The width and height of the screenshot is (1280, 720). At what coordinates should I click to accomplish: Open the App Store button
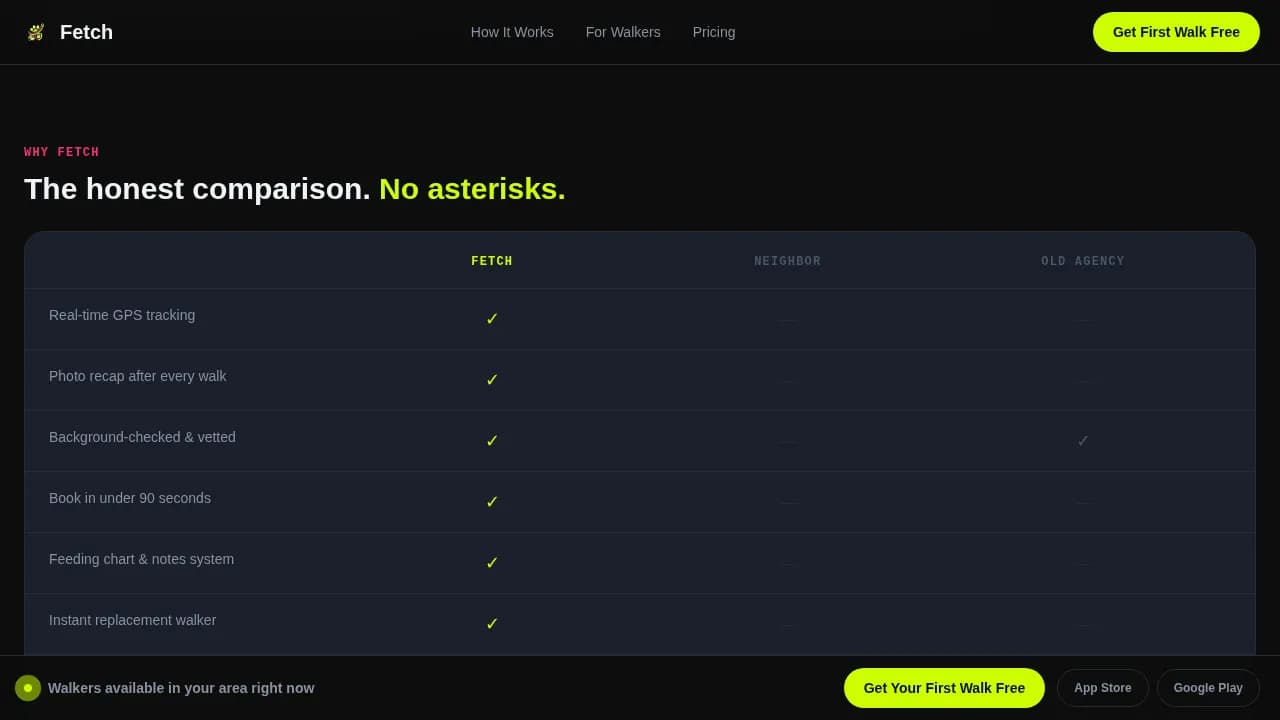point(1103,688)
